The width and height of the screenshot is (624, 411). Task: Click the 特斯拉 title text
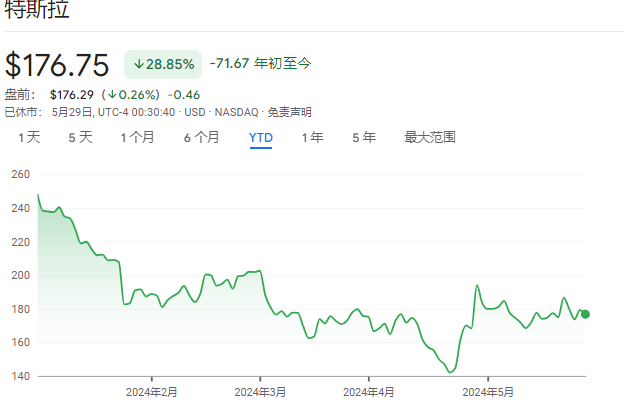click(37, 9)
